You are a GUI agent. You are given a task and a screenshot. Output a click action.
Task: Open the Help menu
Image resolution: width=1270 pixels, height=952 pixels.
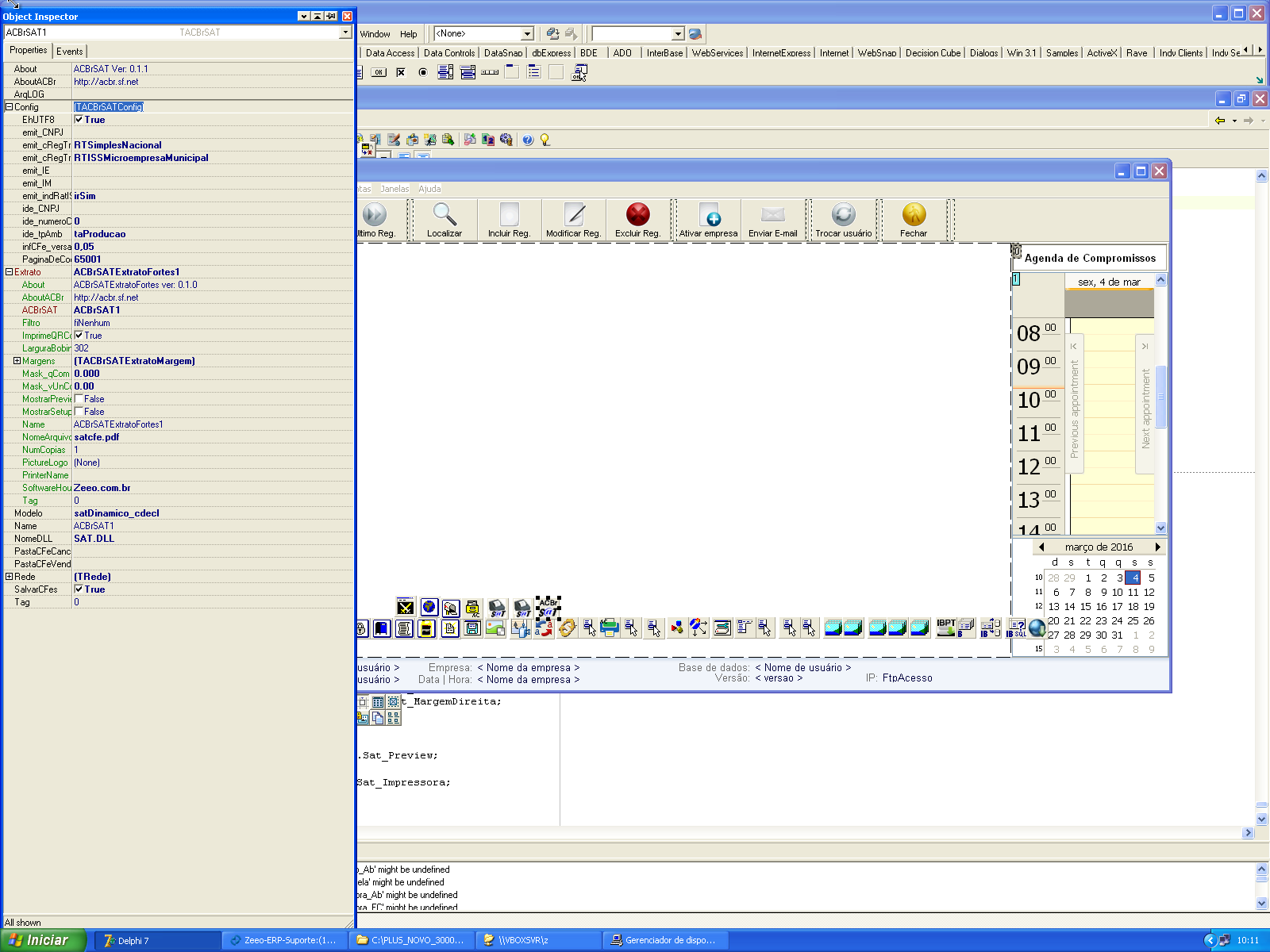(x=409, y=34)
